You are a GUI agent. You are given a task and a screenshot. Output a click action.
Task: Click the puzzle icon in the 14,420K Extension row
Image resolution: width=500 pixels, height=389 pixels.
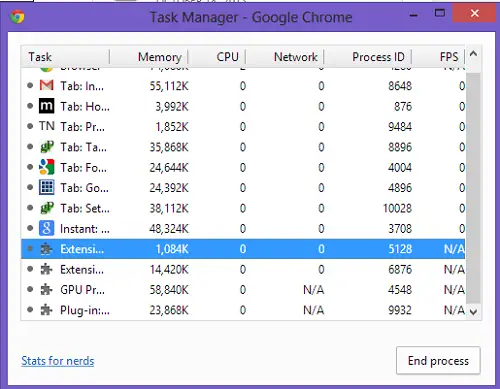click(46, 269)
